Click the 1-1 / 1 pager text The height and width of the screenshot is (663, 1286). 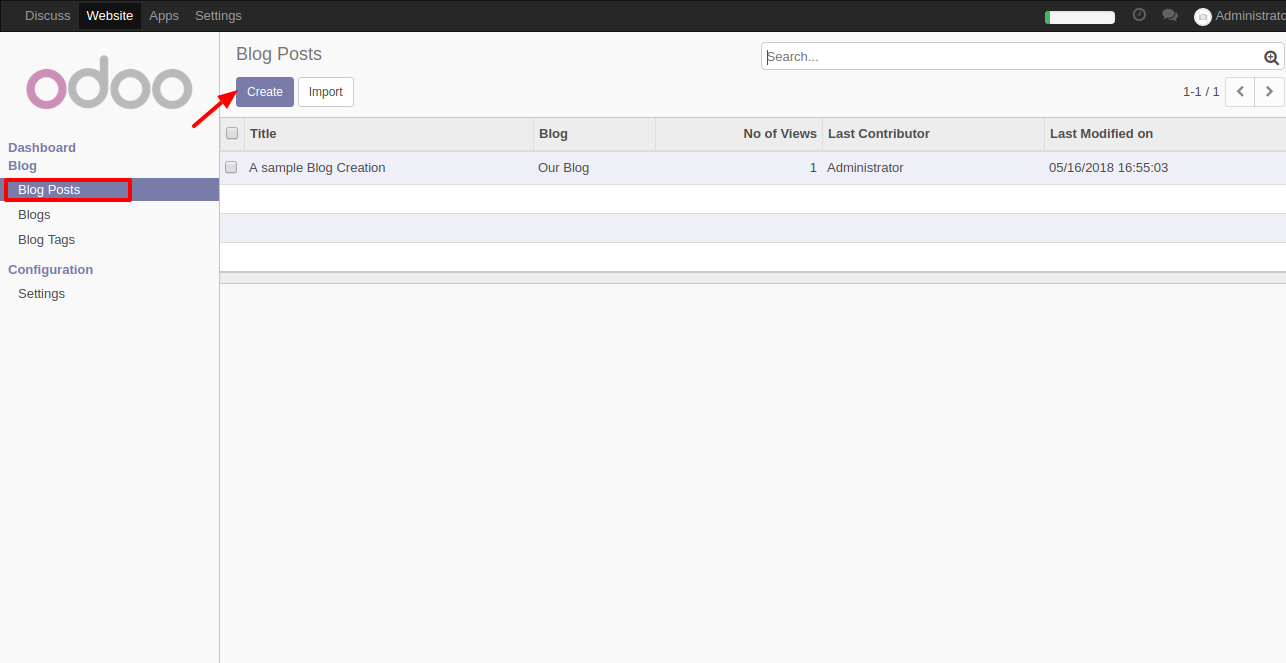pyautogui.click(x=1201, y=91)
